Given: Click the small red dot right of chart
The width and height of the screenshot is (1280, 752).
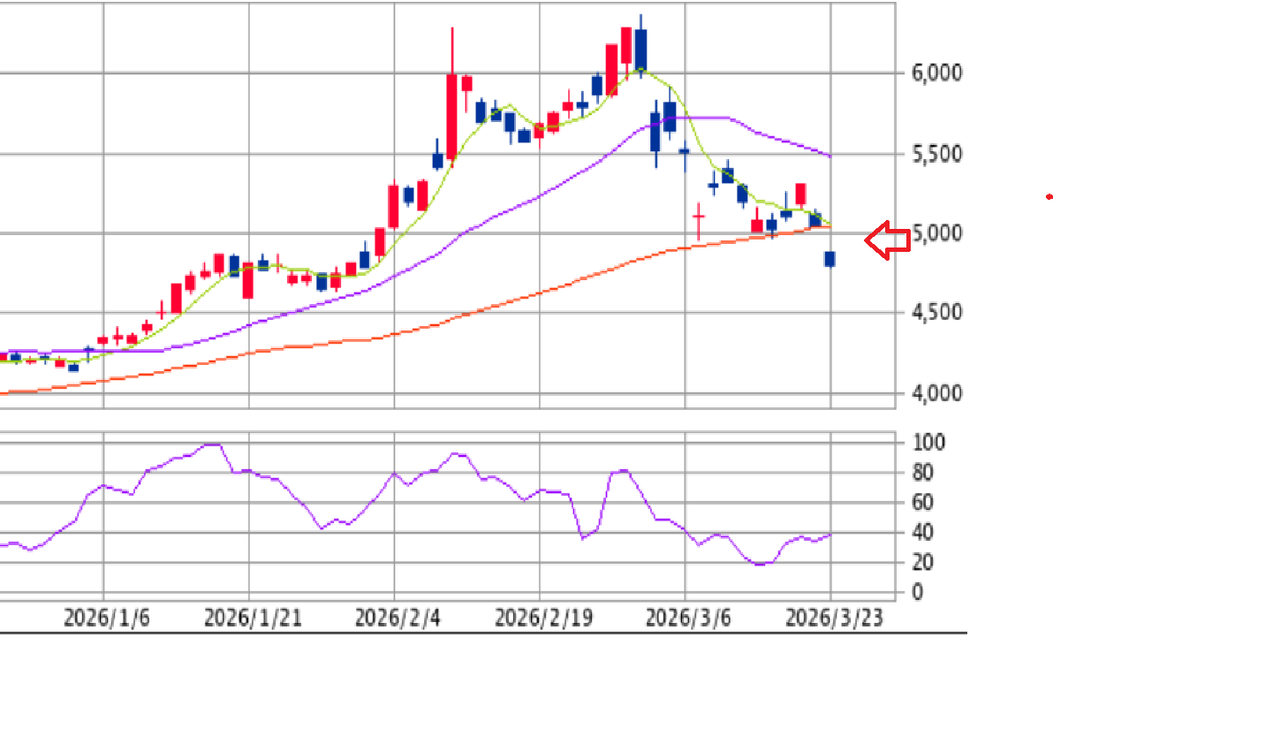Looking at the screenshot, I should tap(1049, 197).
